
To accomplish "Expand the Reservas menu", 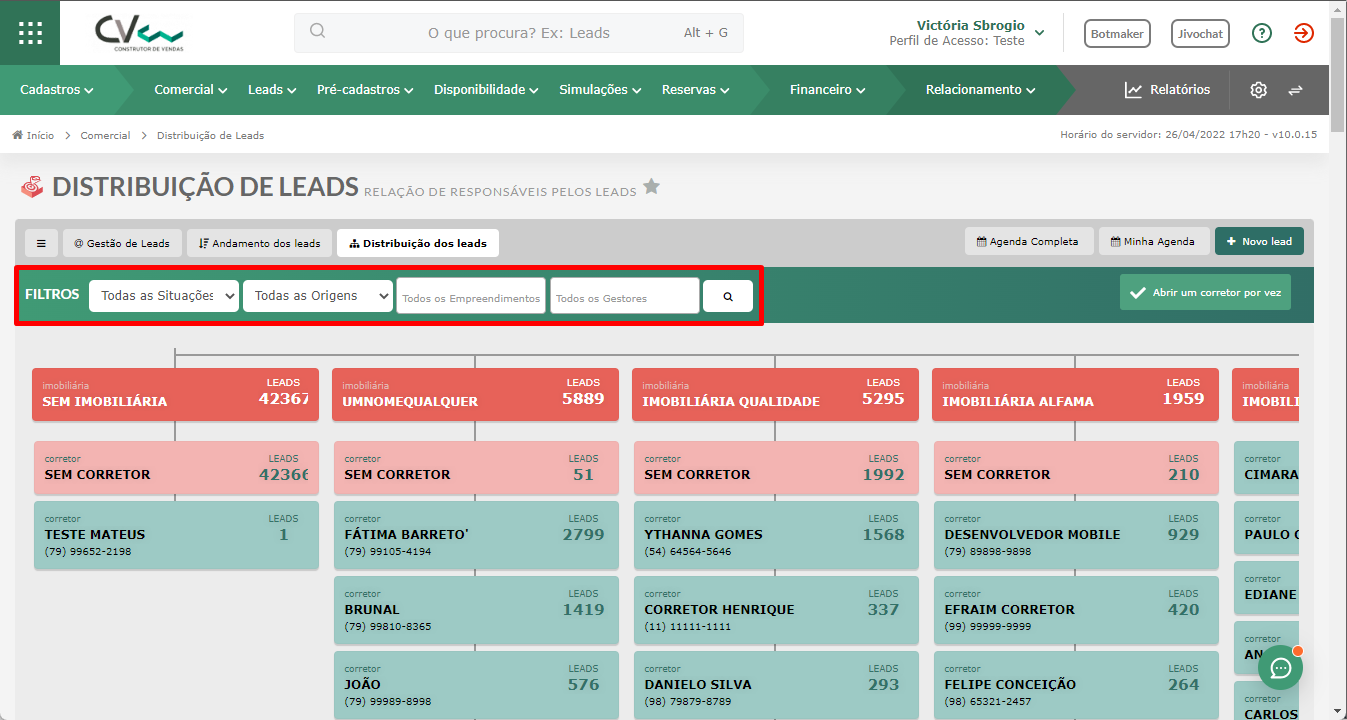I will tap(695, 90).
